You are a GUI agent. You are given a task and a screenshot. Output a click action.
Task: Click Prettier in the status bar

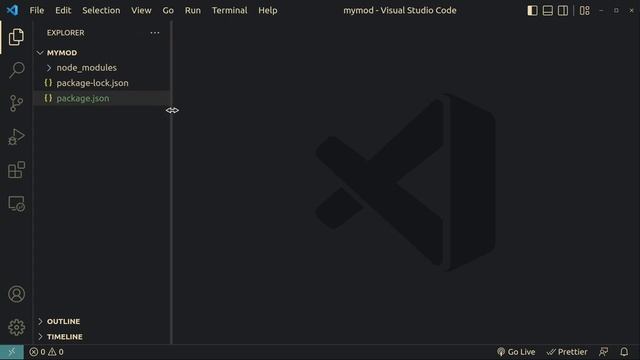[567, 352]
